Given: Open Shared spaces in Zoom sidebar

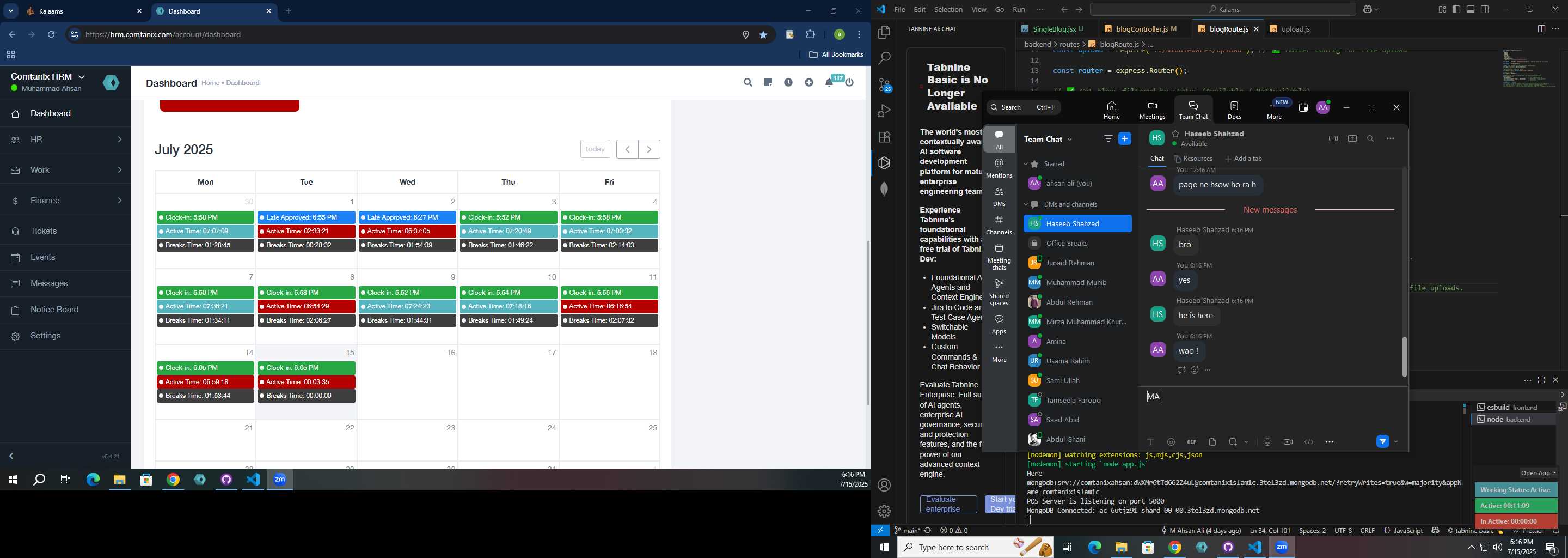Looking at the screenshot, I should [x=999, y=293].
